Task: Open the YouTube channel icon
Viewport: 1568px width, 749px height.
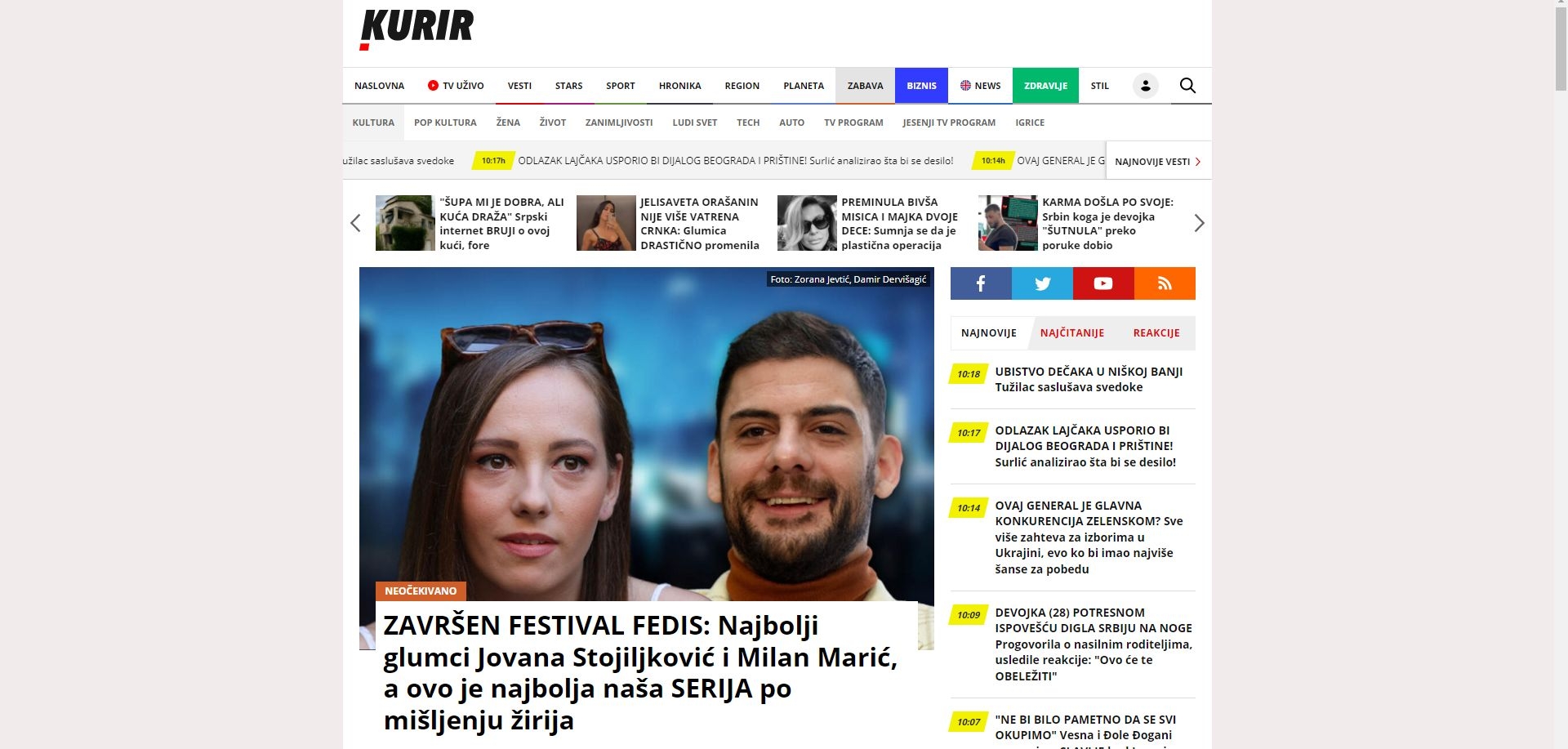Action: click(x=1103, y=283)
